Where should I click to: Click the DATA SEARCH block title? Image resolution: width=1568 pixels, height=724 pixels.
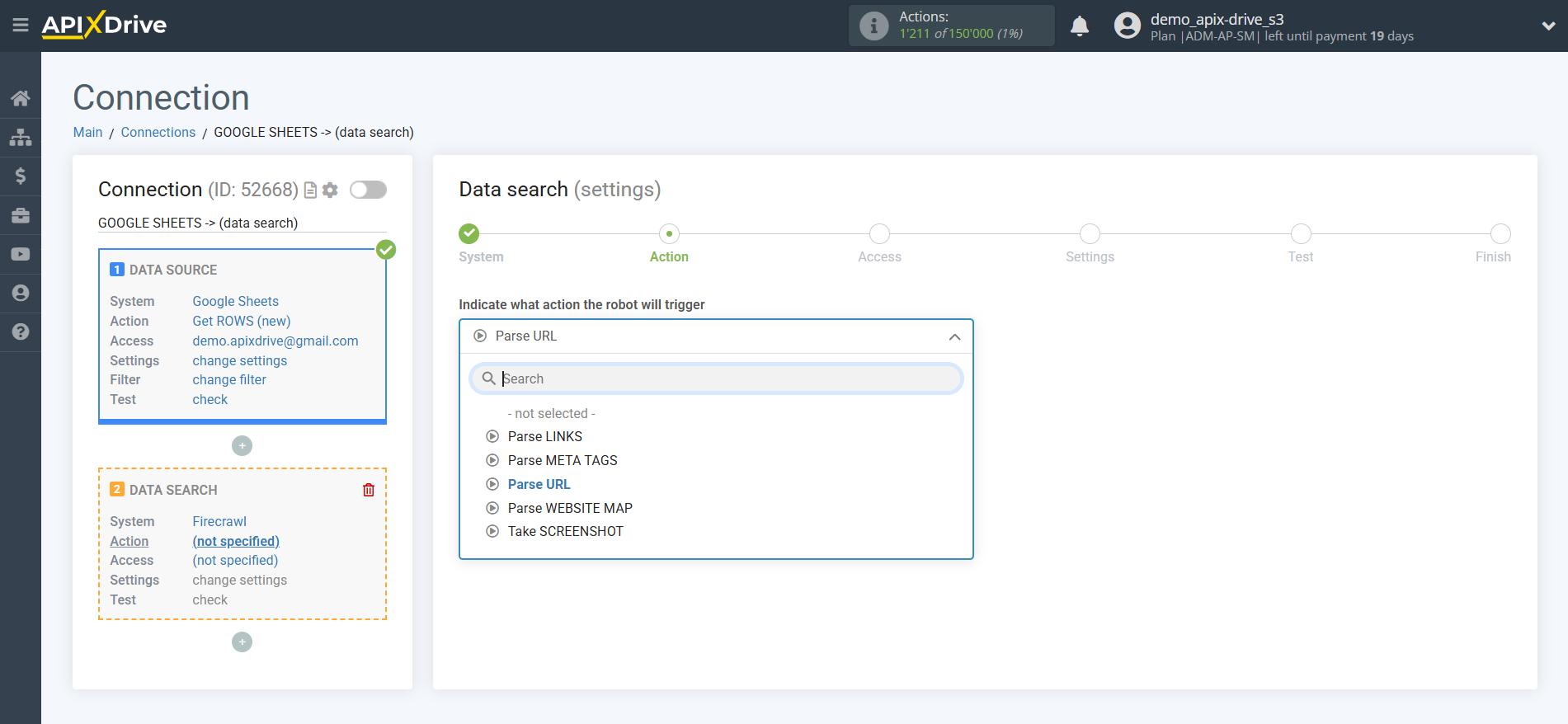coord(173,490)
